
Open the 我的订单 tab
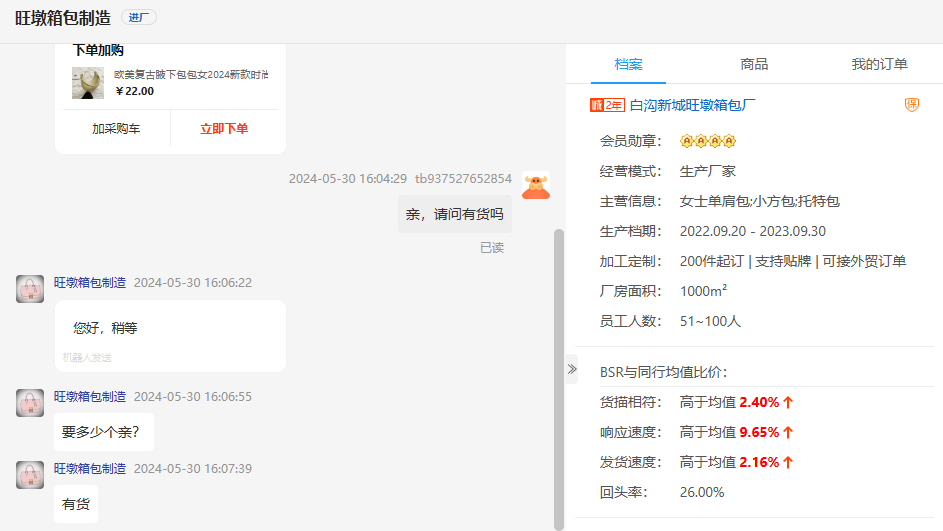879,64
